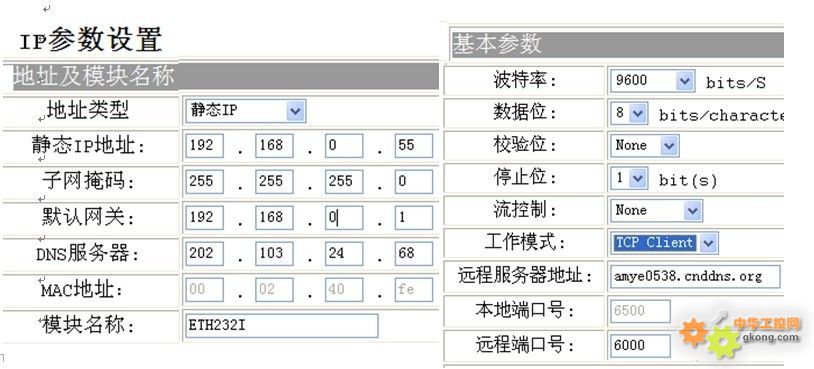This screenshot has width=814, height=369.
Task: Click the disabled 本地端口号 field showing 6500
Action: pos(641,311)
